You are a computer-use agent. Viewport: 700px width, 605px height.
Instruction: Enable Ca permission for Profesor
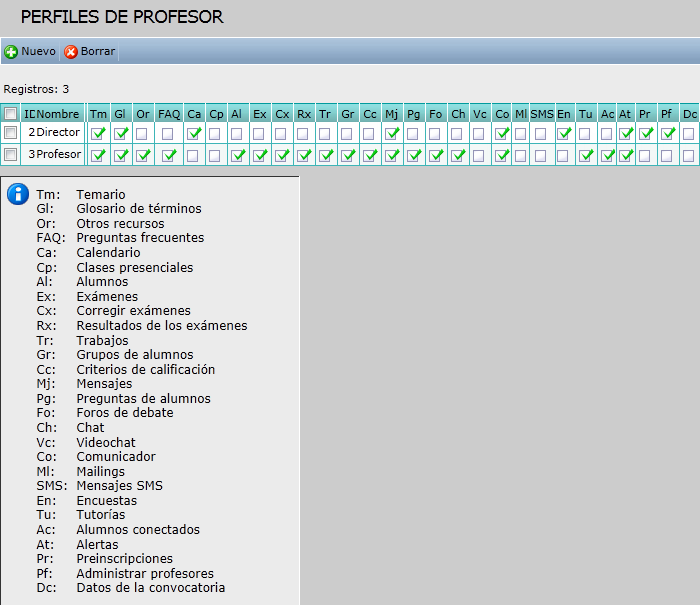tap(193, 155)
